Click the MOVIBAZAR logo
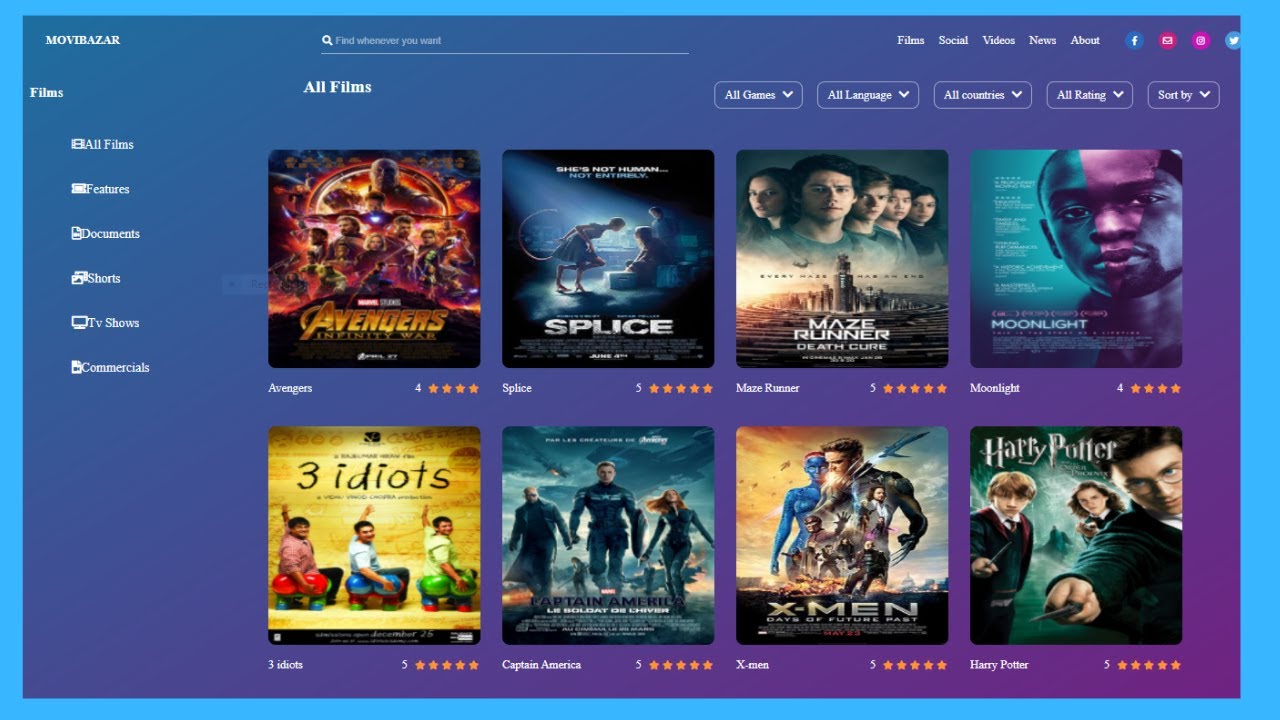The width and height of the screenshot is (1280, 720). (83, 40)
